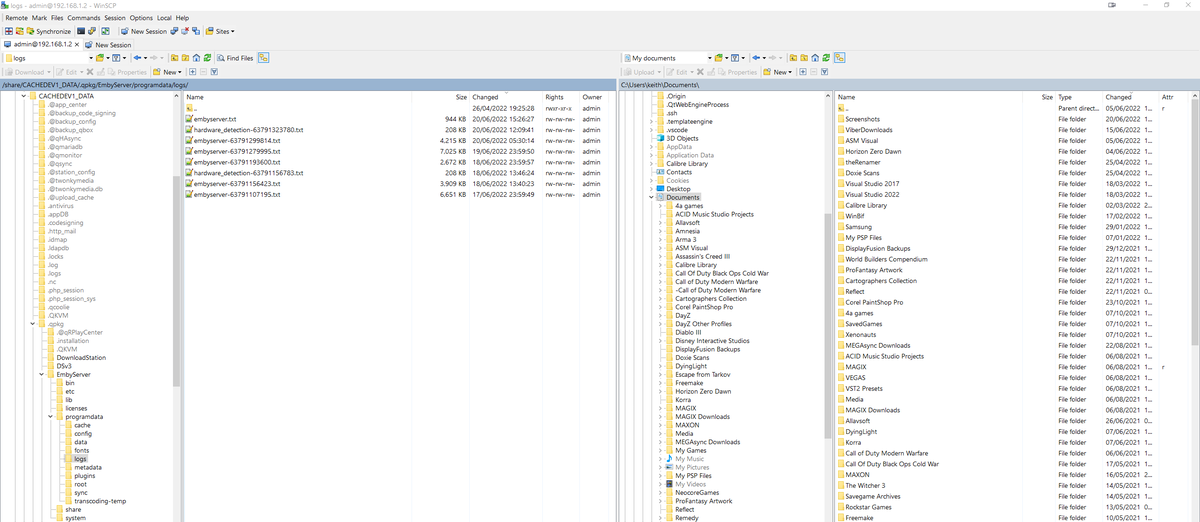The width and height of the screenshot is (1200, 522).
Task: Click local path bar C:\Users\keith\Documents\
Action: coord(660,85)
